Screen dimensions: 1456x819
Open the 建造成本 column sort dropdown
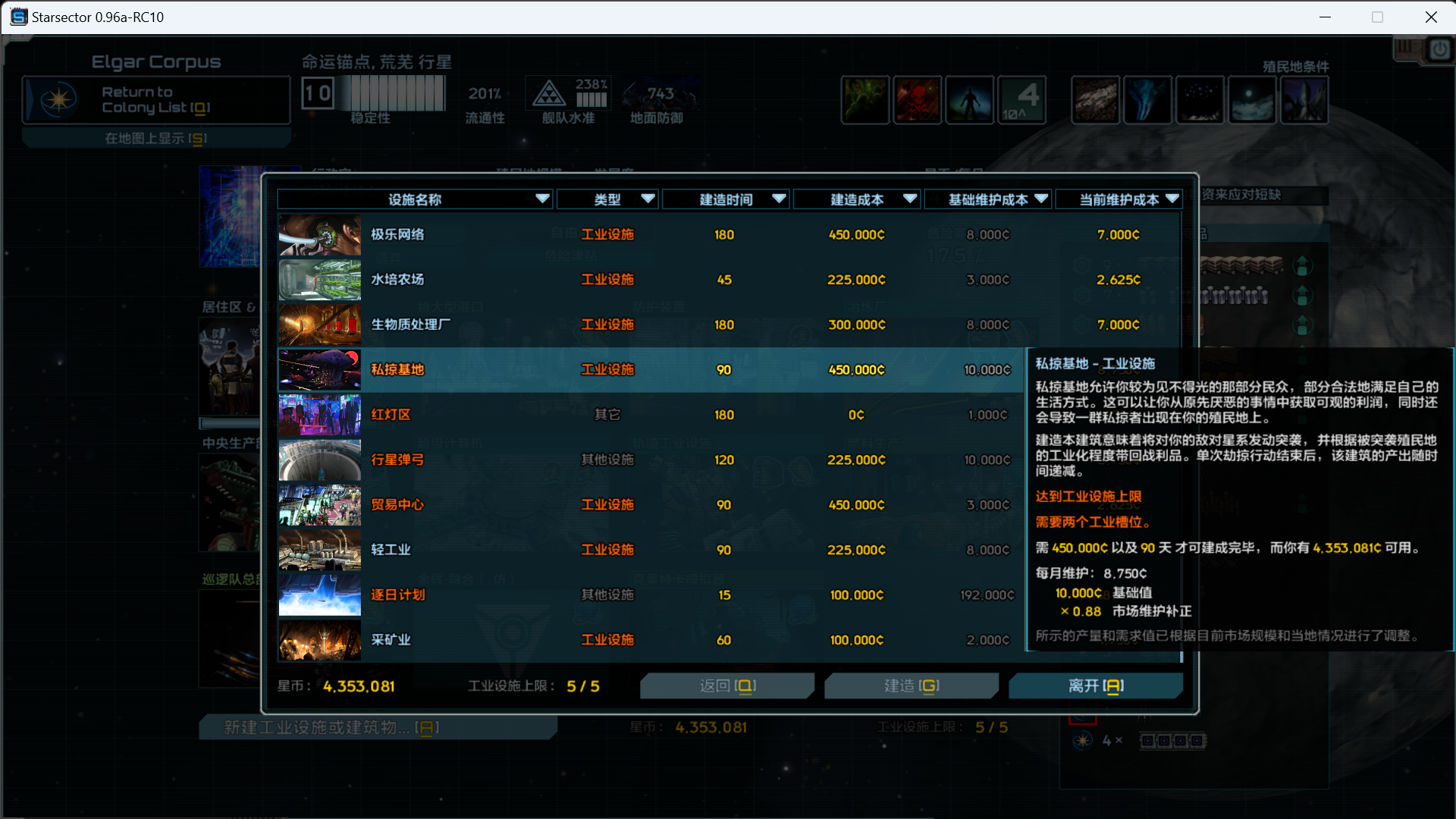(909, 199)
